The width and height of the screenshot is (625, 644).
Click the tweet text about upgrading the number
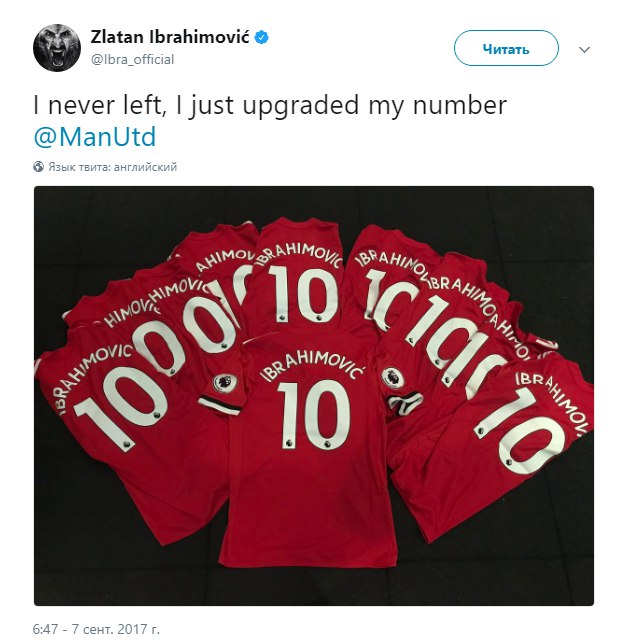click(x=270, y=105)
